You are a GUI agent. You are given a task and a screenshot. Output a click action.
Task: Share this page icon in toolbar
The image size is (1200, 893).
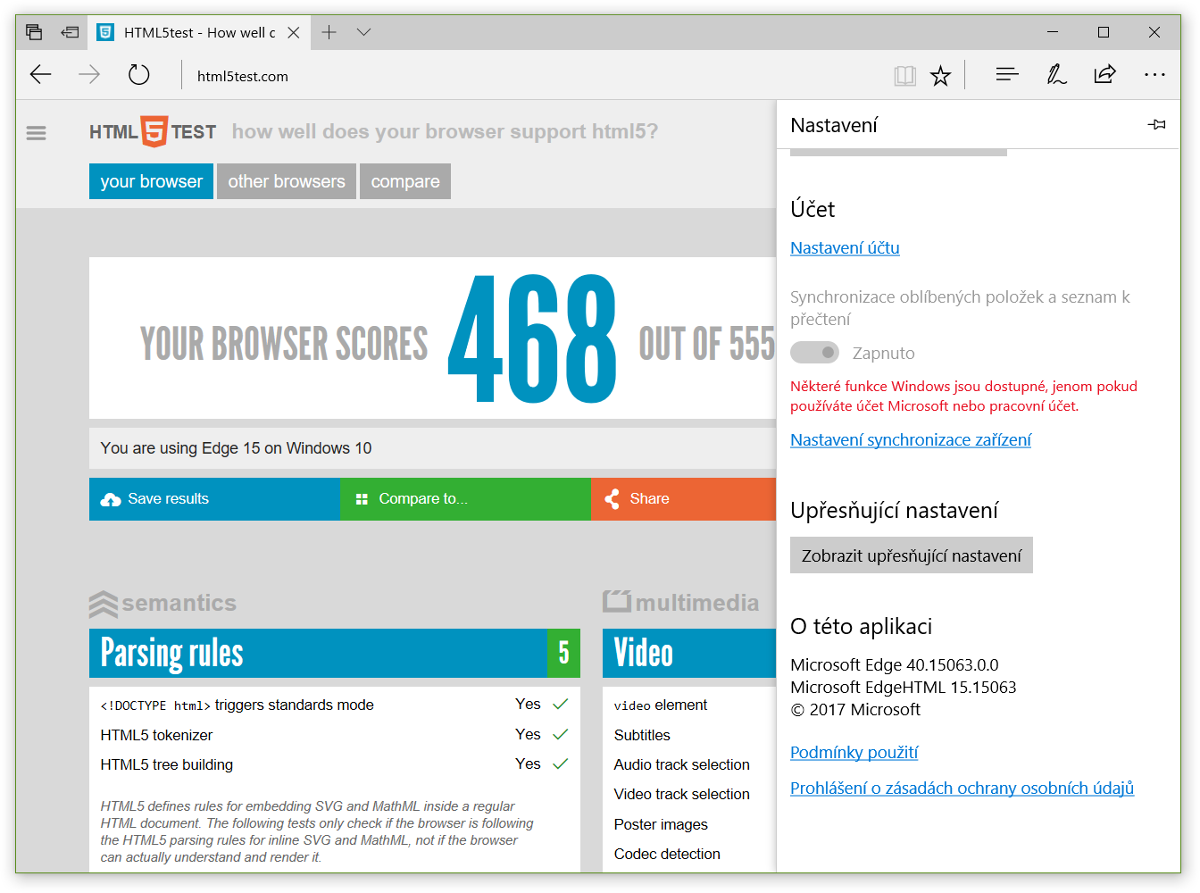(1105, 75)
